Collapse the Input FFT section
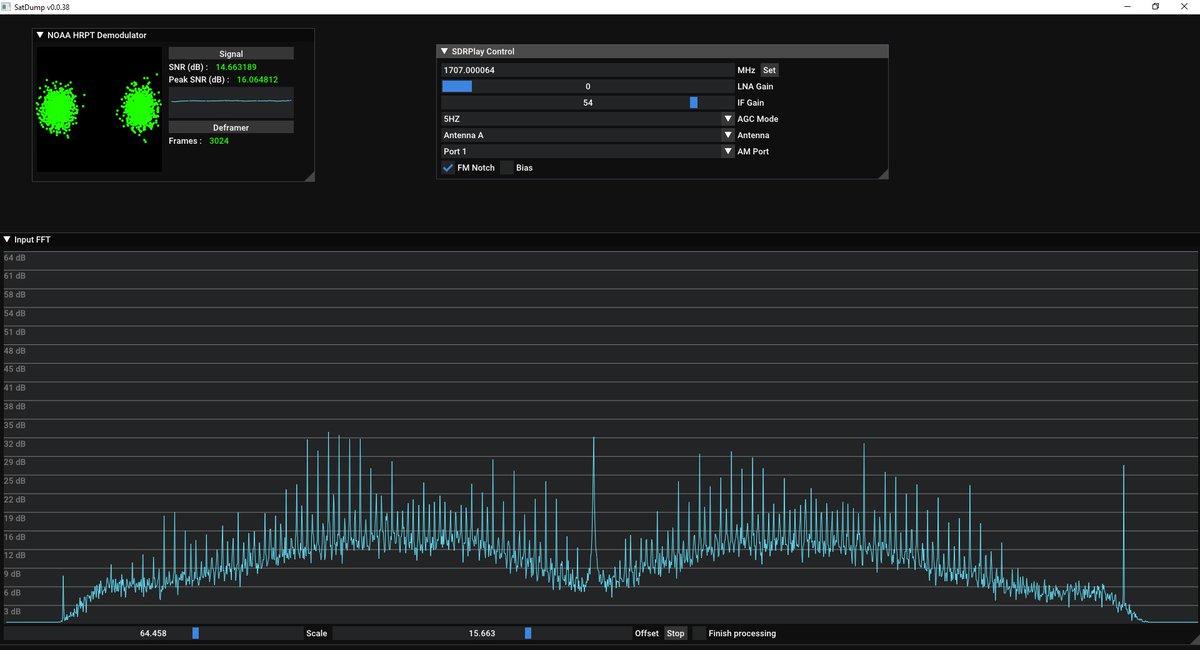 coord(8,240)
